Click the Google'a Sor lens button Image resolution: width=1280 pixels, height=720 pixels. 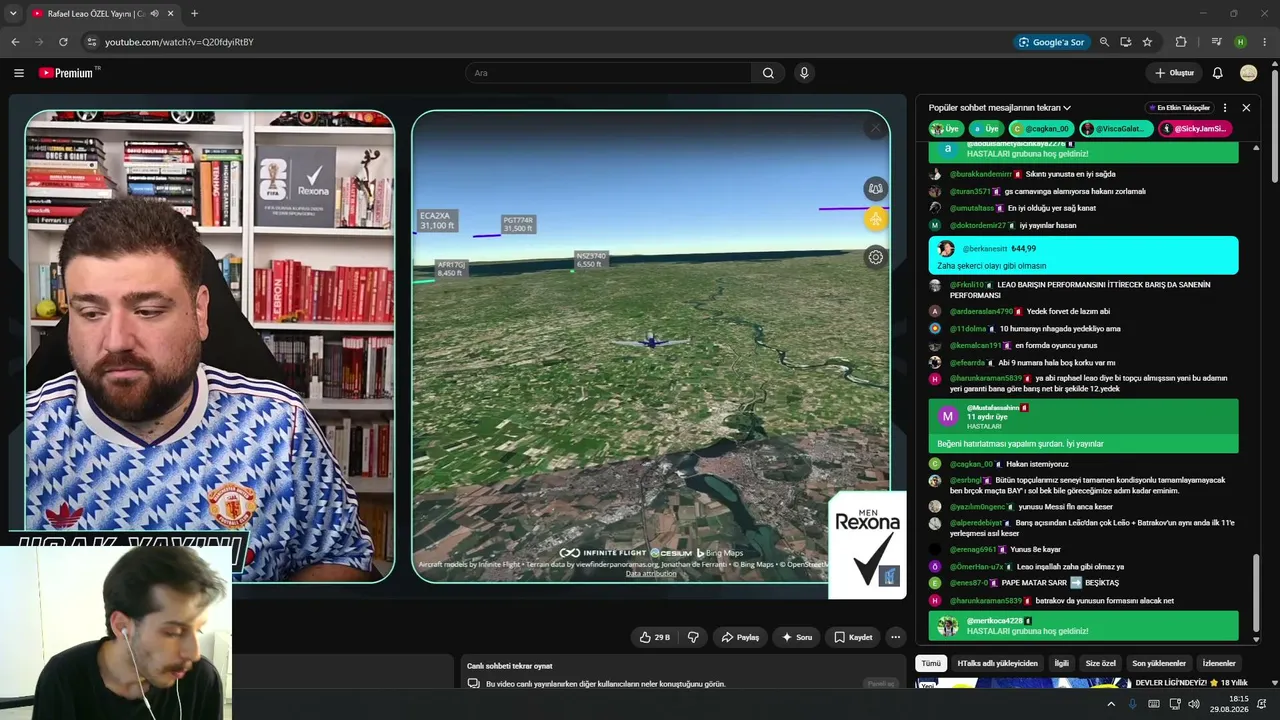1051,42
